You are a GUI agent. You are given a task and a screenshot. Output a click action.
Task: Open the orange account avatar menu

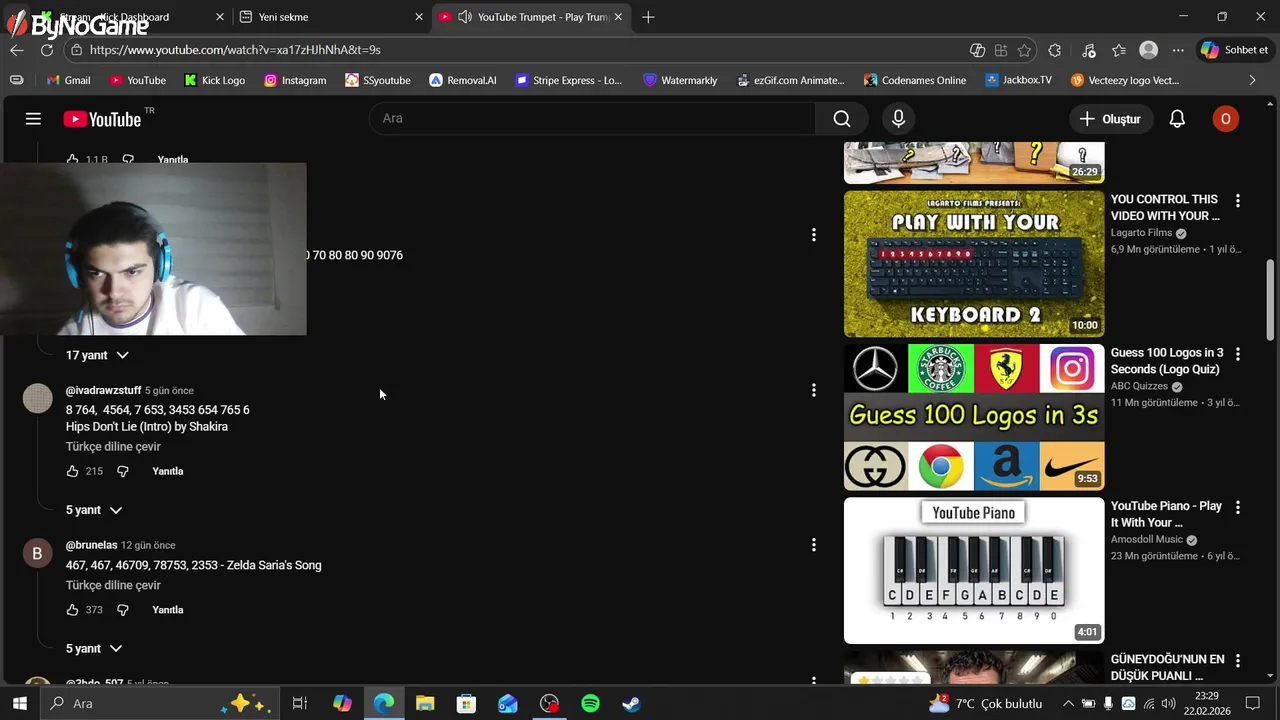[x=1225, y=119]
